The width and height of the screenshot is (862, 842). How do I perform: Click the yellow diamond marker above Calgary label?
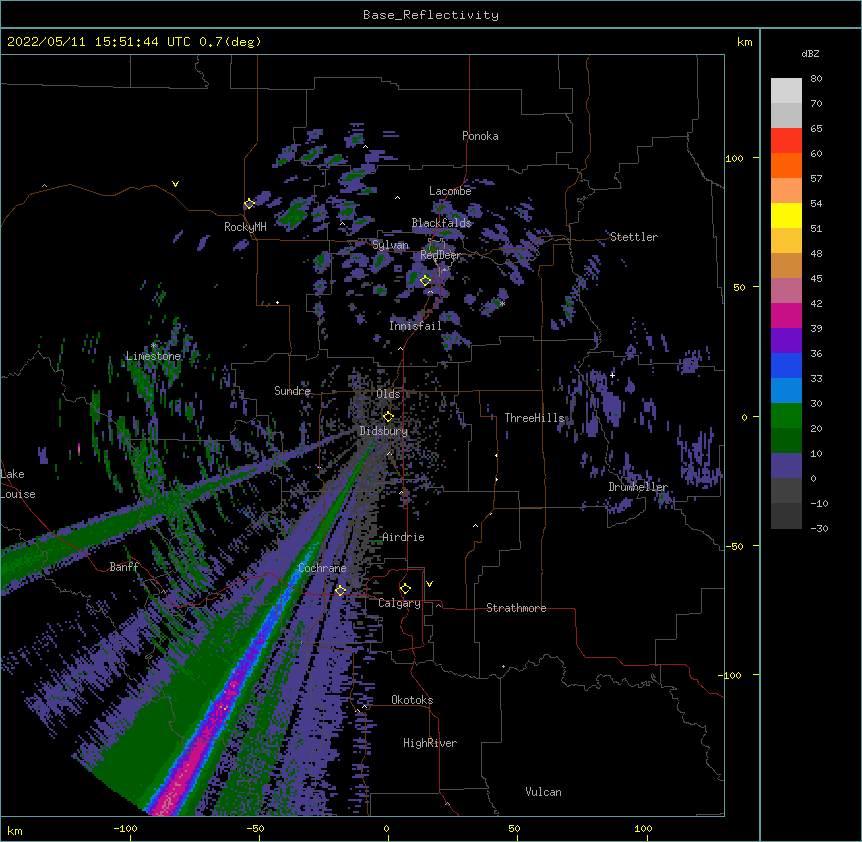405,589
